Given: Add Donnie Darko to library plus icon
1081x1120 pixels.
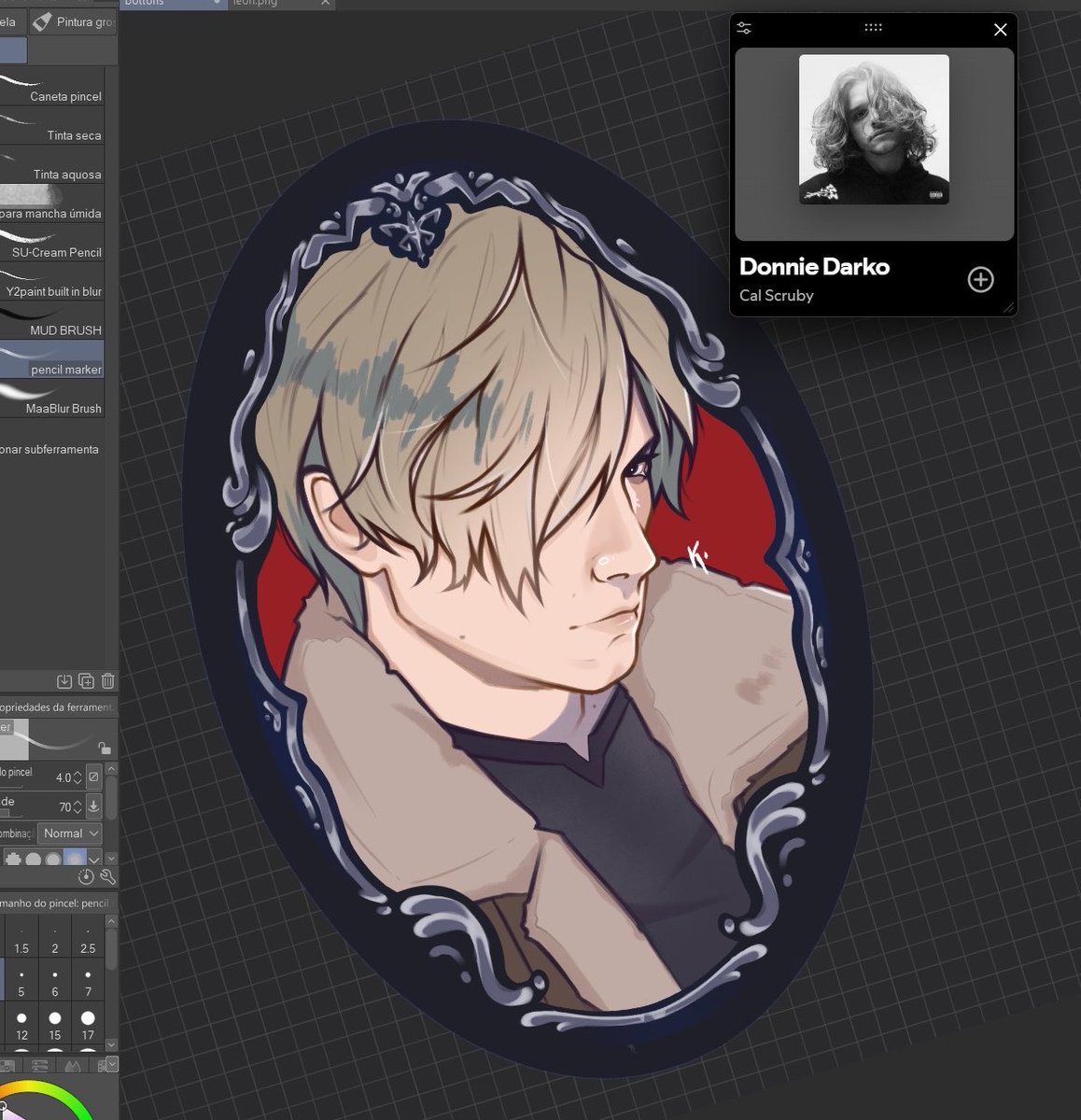Looking at the screenshot, I should tap(980, 279).
